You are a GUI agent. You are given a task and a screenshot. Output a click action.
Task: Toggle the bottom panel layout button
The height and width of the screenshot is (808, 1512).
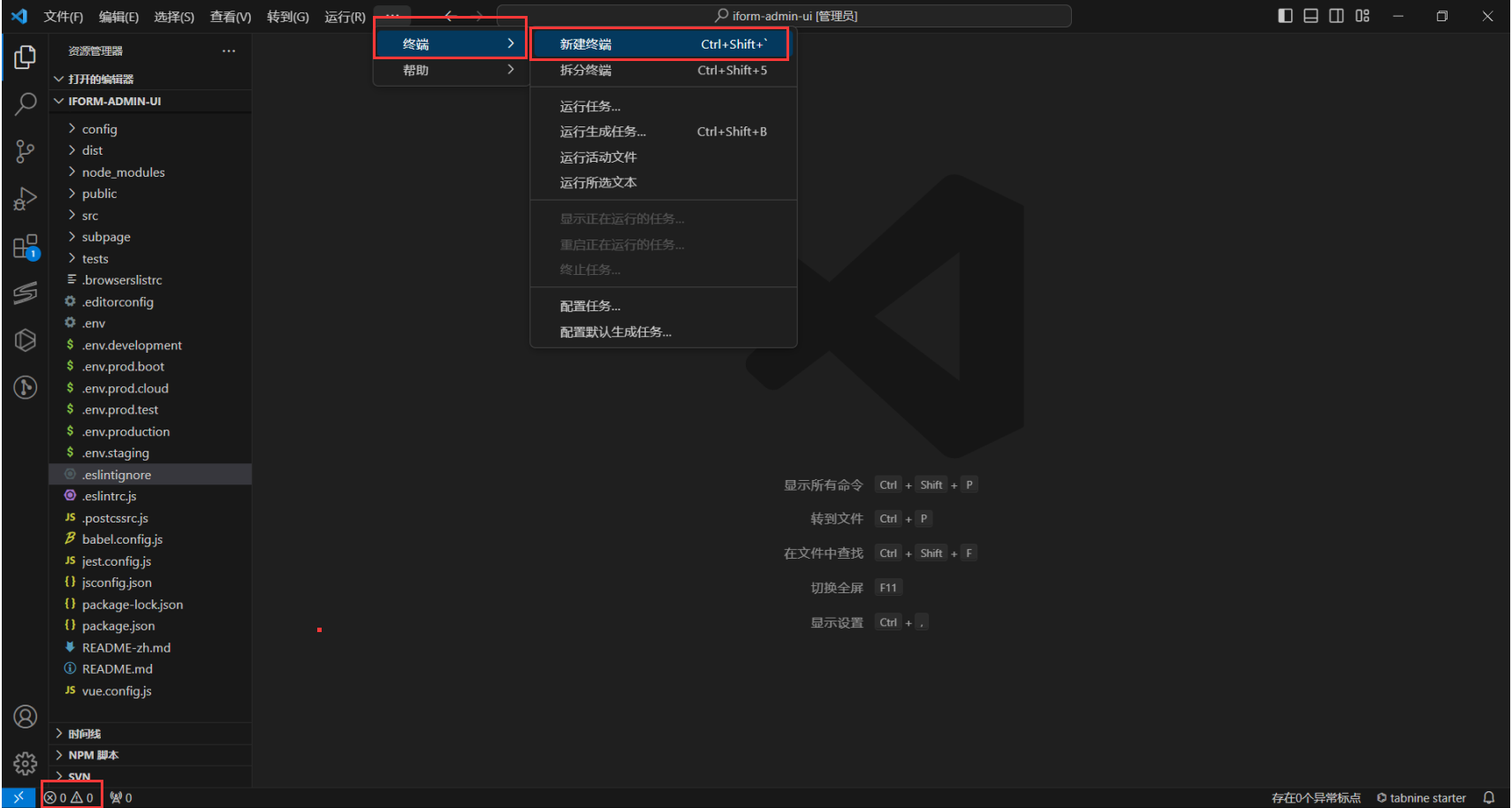1311,16
